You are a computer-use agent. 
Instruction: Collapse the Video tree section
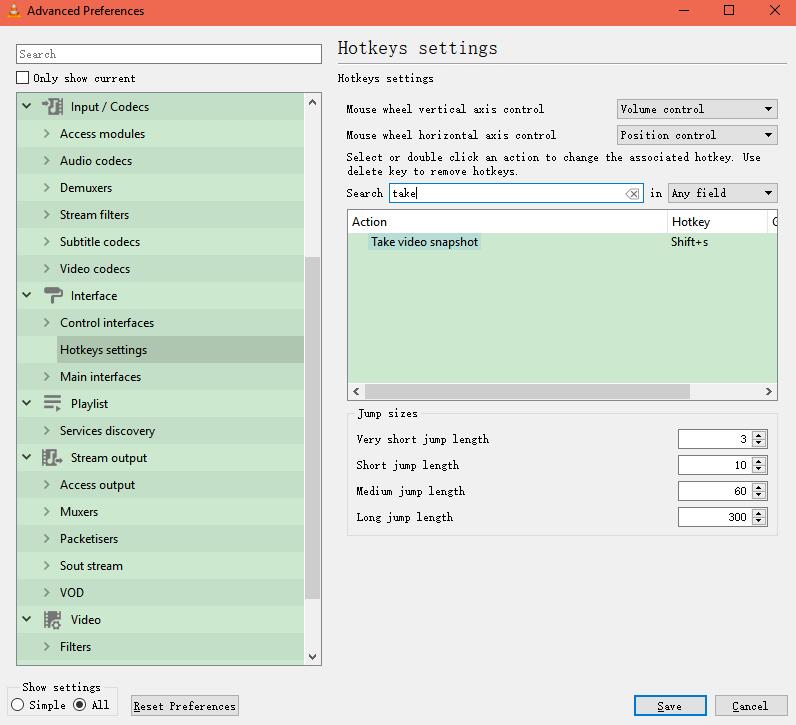[x=27, y=619]
